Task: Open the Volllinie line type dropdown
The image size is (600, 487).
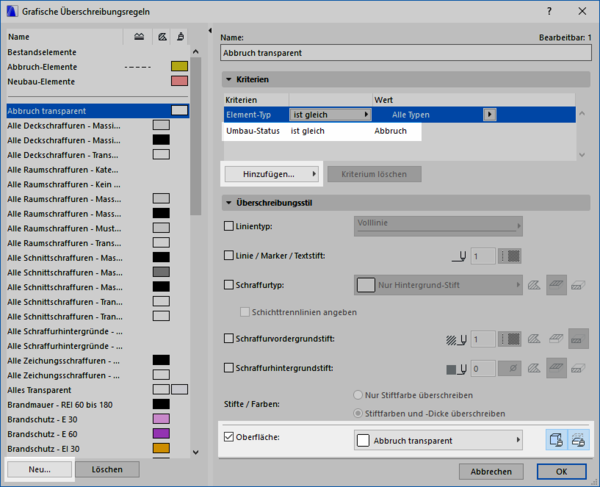Action: click(438, 226)
